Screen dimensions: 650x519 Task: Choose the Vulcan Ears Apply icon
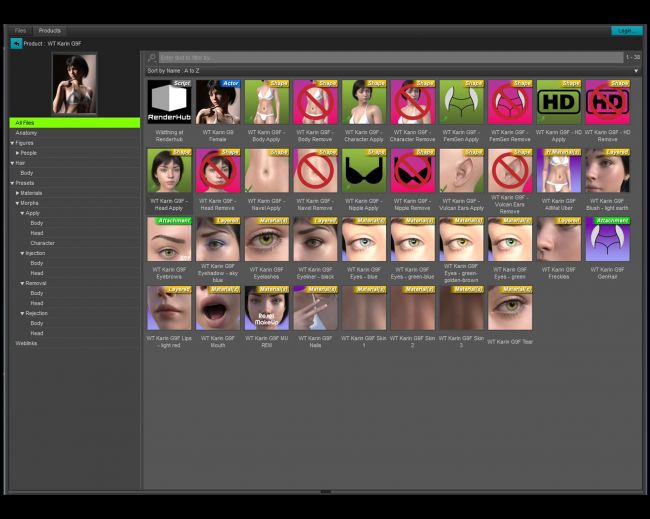(x=462, y=171)
